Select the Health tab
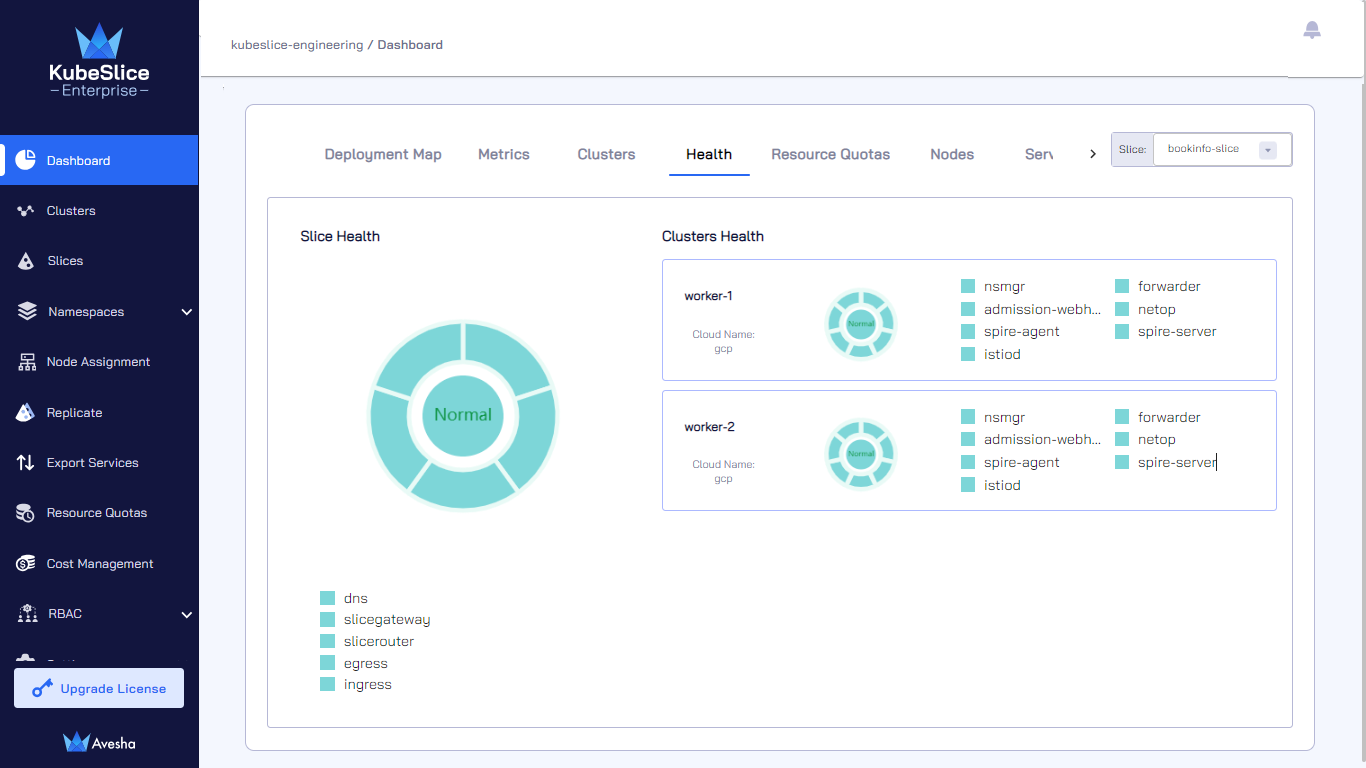 [709, 154]
